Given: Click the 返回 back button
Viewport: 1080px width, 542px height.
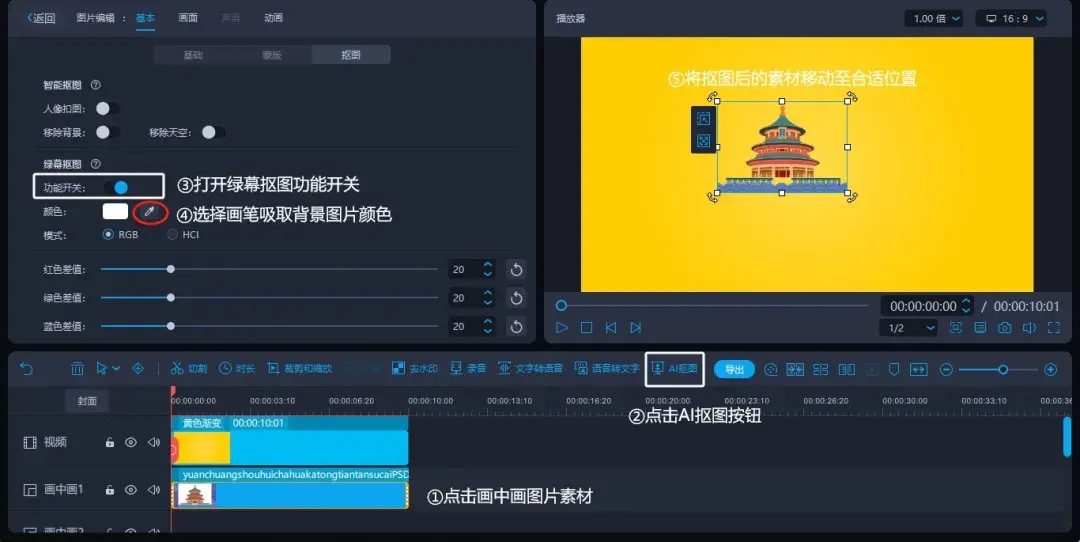Looking at the screenshot, I should 41,18.
